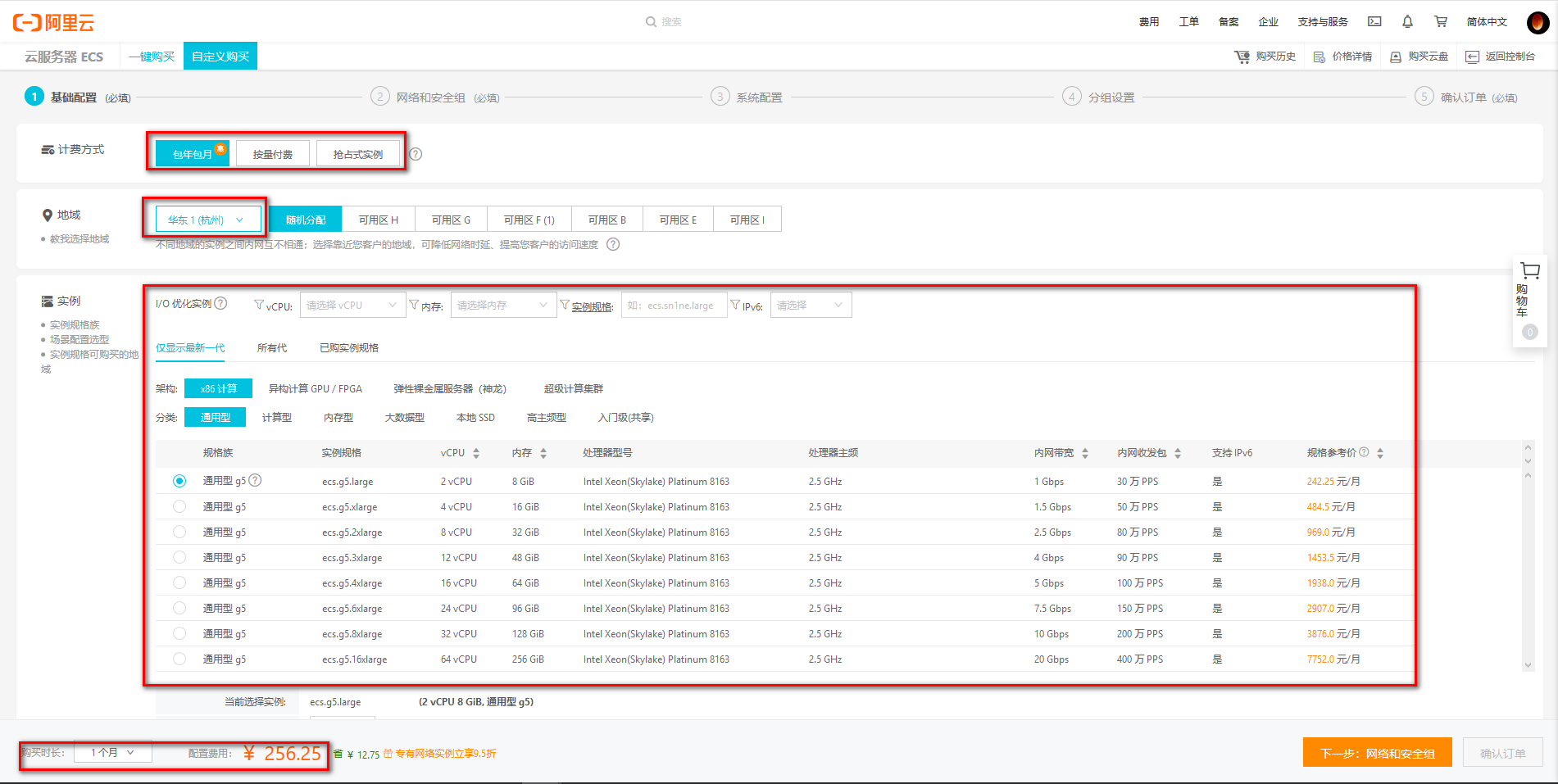Choose 可用区 H zone
The height and width of the screenshot is (784, 1558).
379,220
